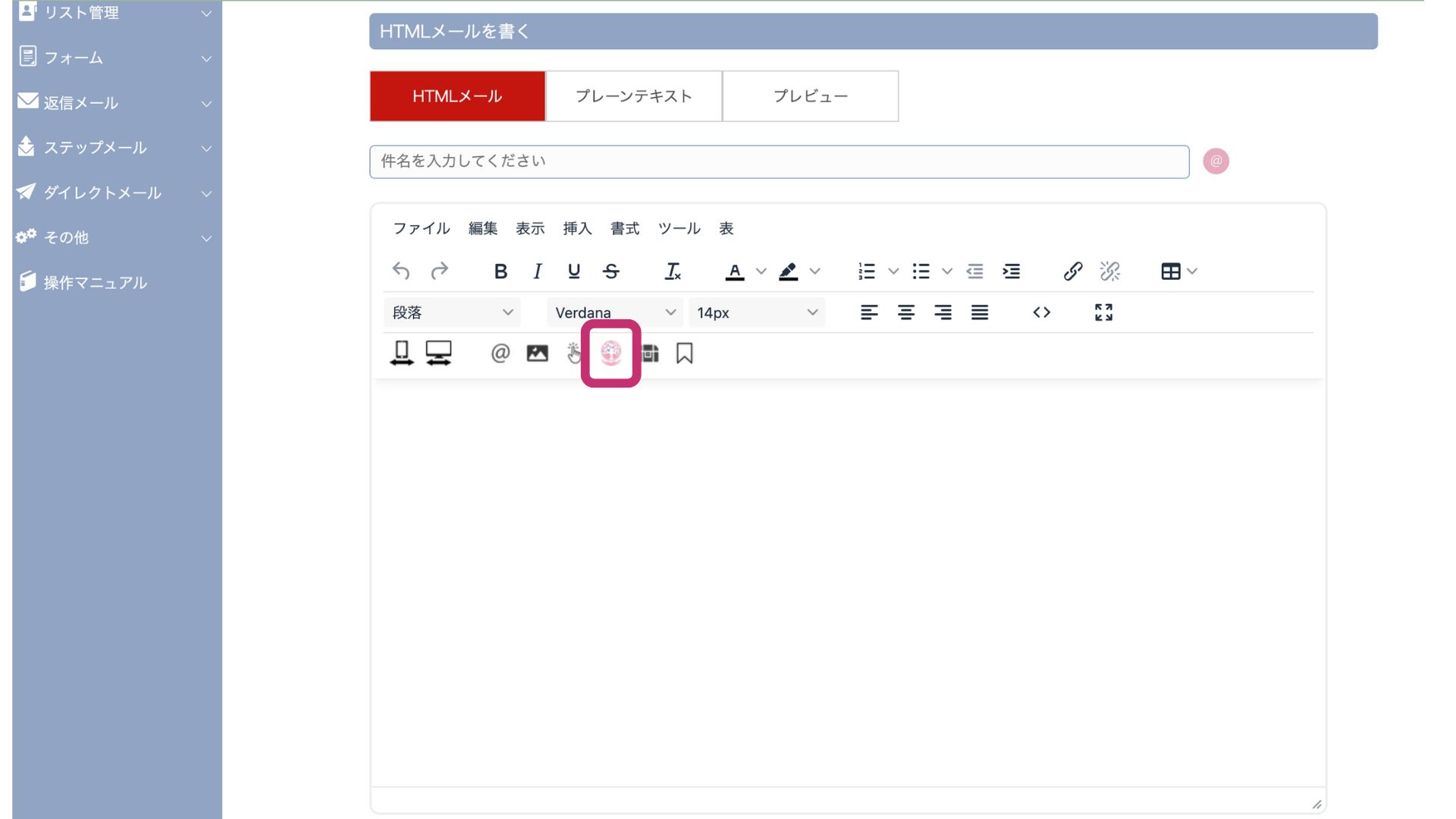Click the pointing hand click-link icon
1456x819 pixels.
click(574, 353)
